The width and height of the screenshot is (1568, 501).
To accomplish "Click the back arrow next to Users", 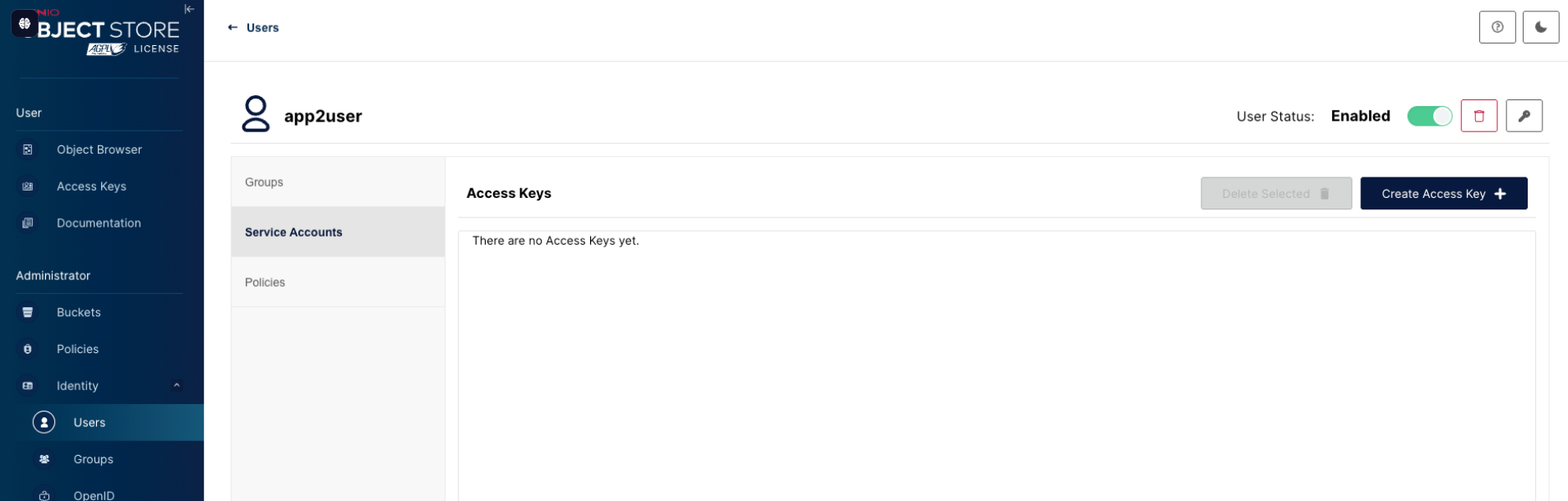I will [233, 27].
